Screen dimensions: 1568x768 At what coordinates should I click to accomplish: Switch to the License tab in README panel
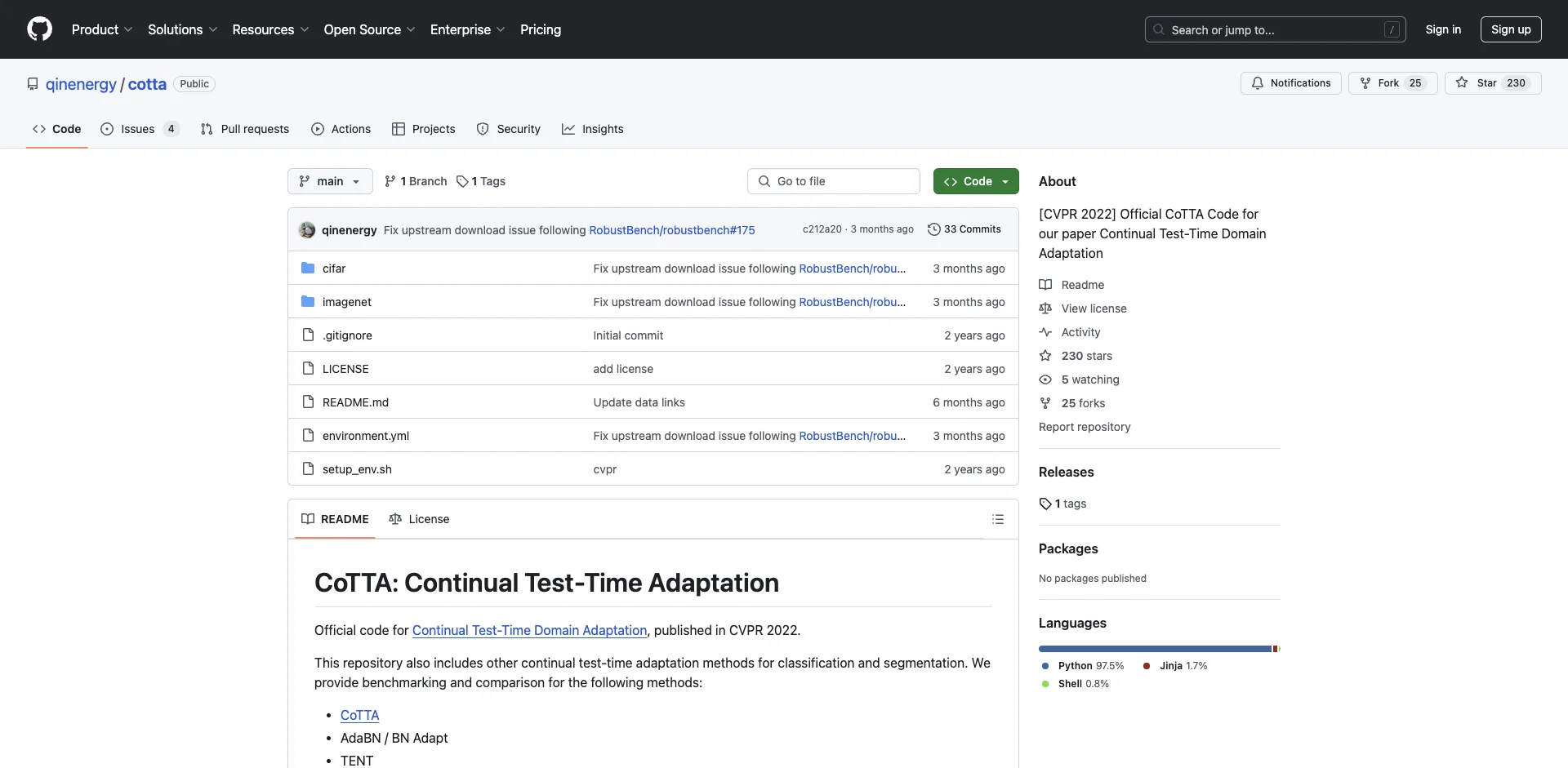[x=419, y=519]
